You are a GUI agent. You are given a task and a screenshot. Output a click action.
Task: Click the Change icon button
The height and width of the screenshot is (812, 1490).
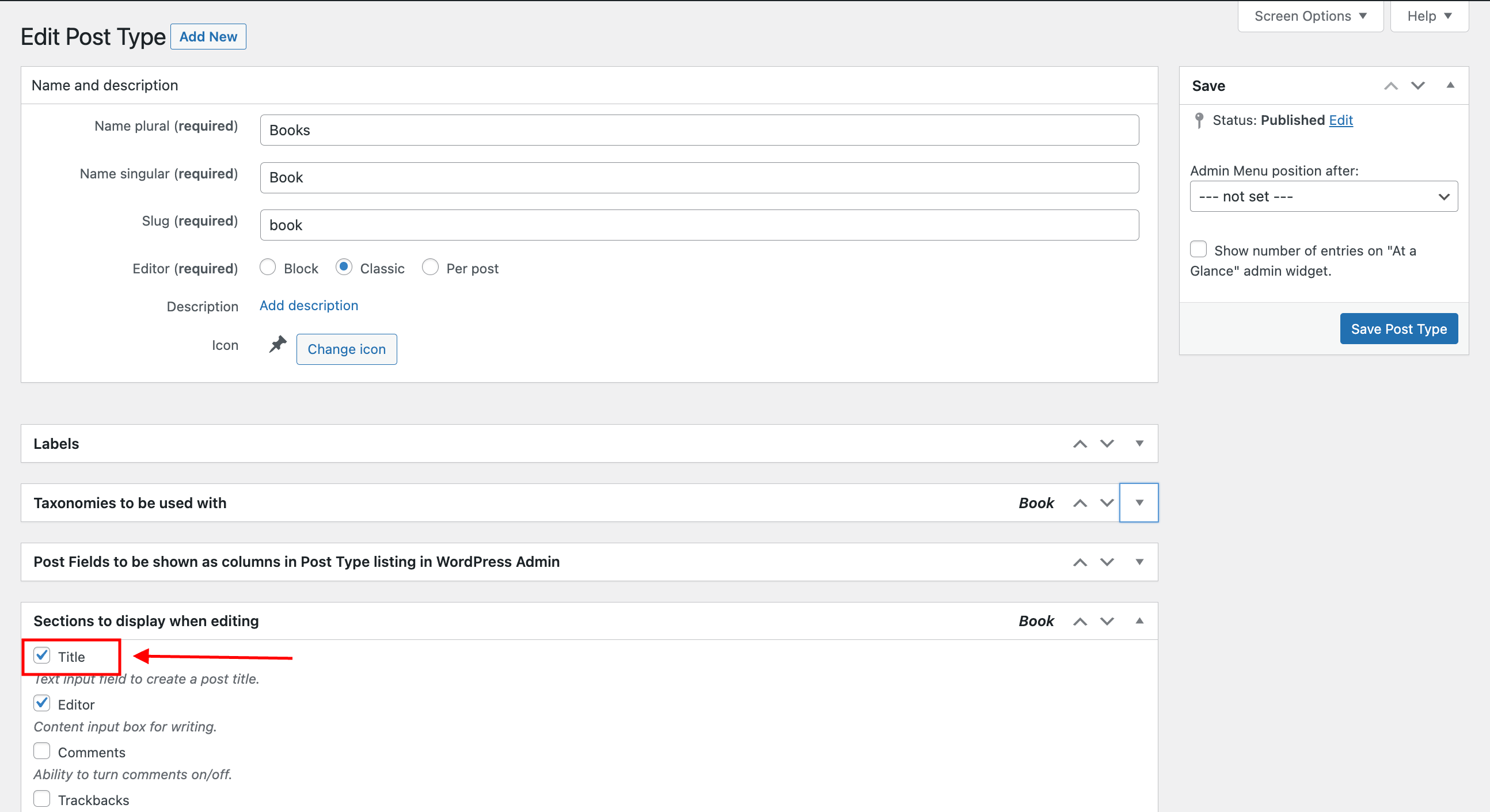[x=347, y=349]
